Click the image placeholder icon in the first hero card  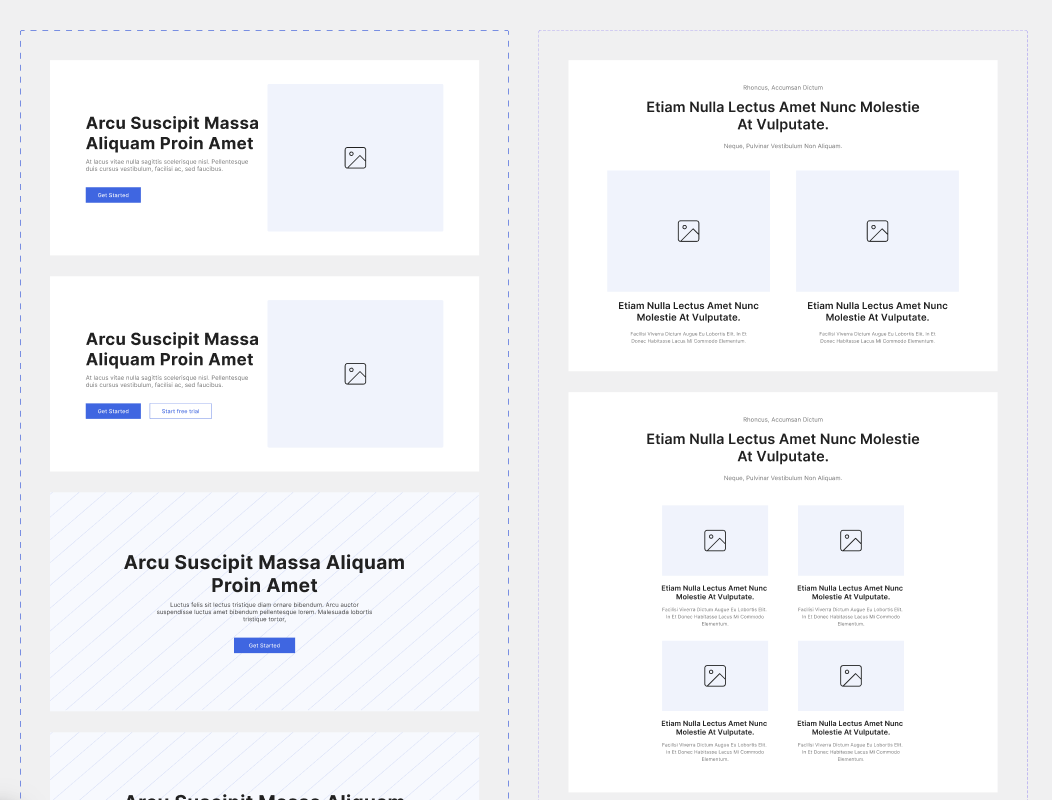pyautogui.click(x=355, y=157)
